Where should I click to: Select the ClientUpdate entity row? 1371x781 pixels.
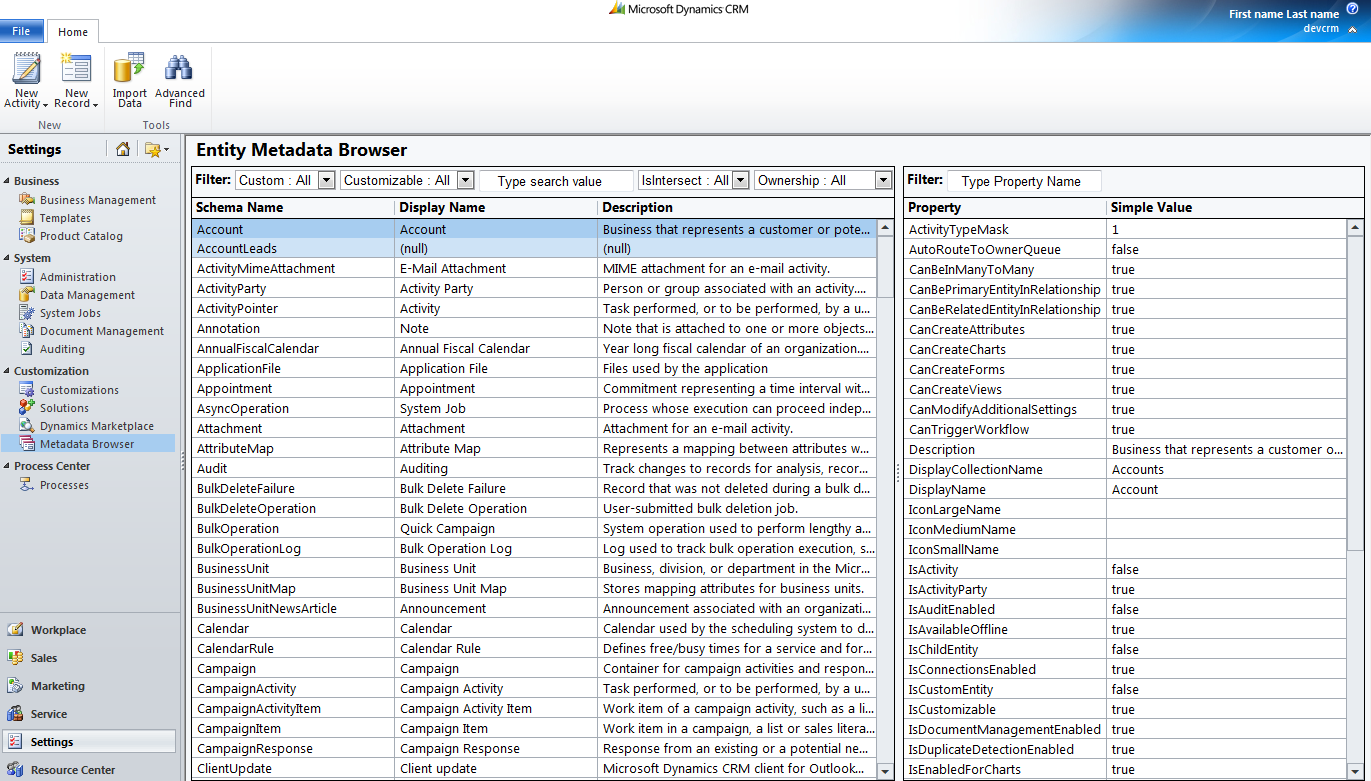tap(534, 769)
